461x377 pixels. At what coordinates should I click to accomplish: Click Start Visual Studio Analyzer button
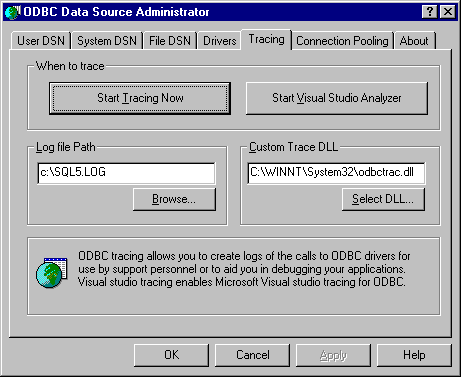point(337,98)
